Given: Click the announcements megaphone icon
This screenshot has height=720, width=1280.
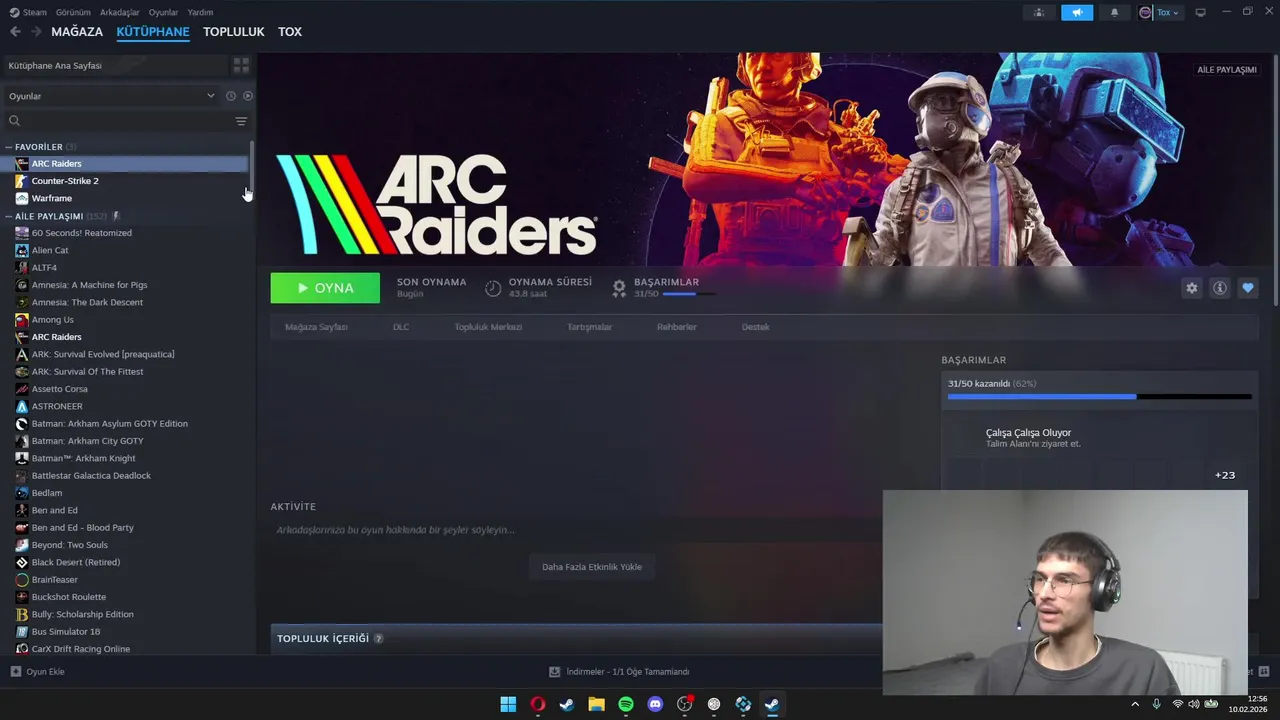Looking at the screenshot, I should coord(1077,13).
